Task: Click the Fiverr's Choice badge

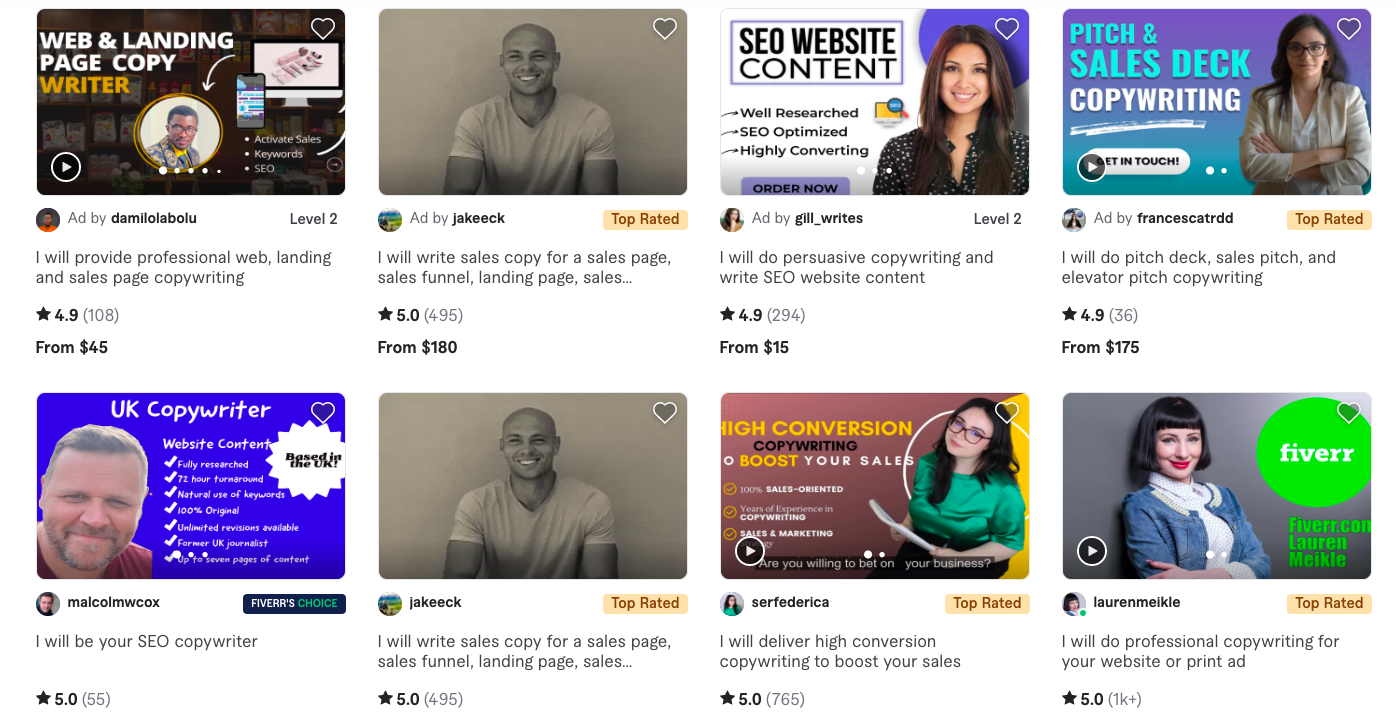Action: [x=294, y=603]
